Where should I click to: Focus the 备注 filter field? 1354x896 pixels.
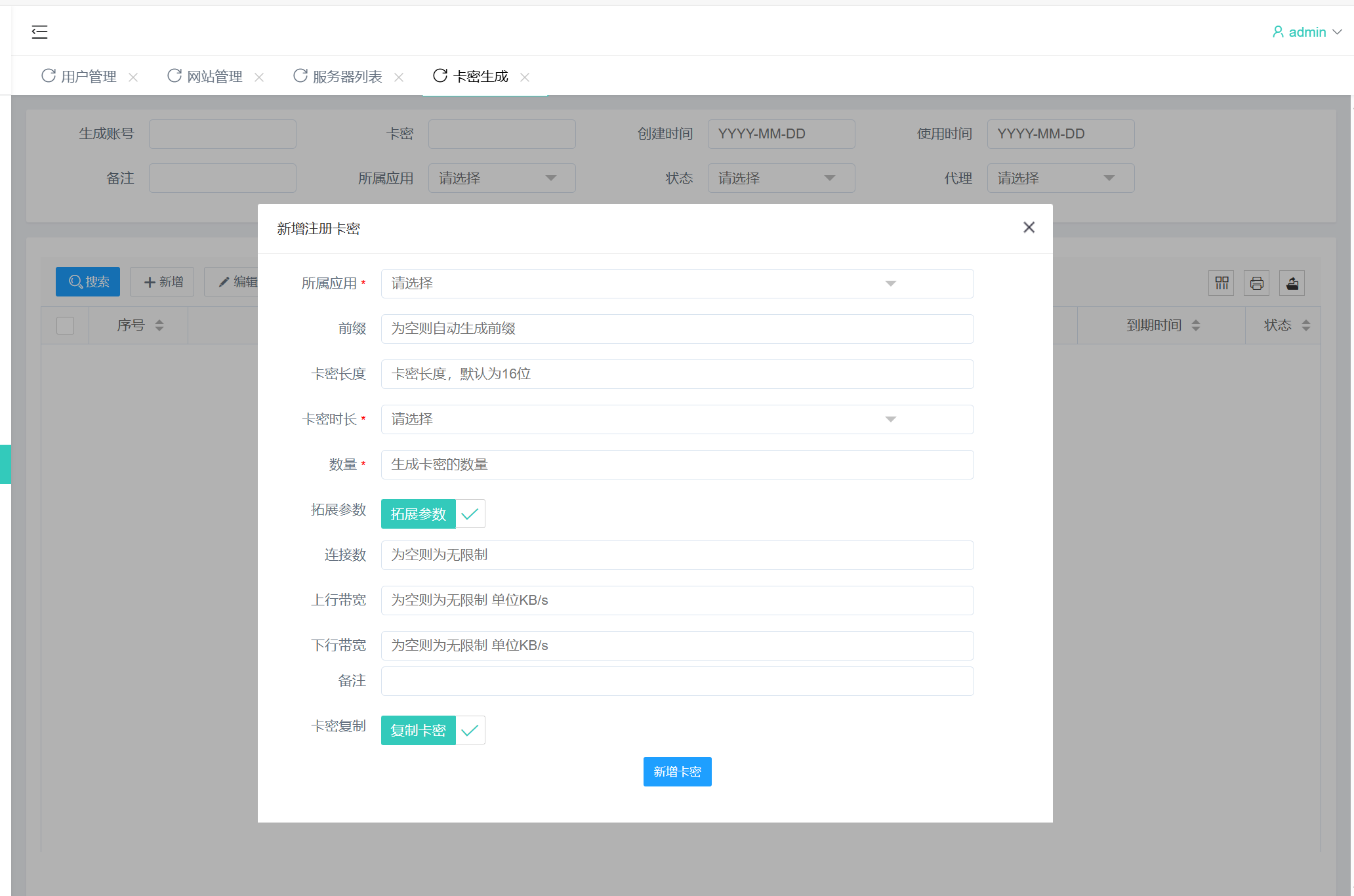(222, 178)
